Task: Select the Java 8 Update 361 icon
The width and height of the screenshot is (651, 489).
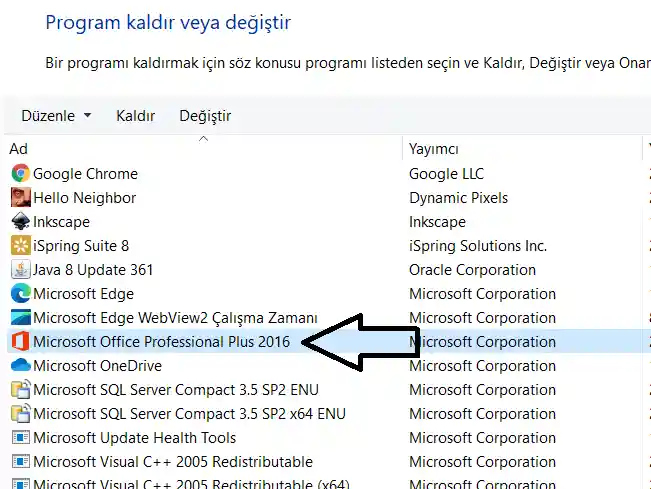Action: tap(20, 269)
